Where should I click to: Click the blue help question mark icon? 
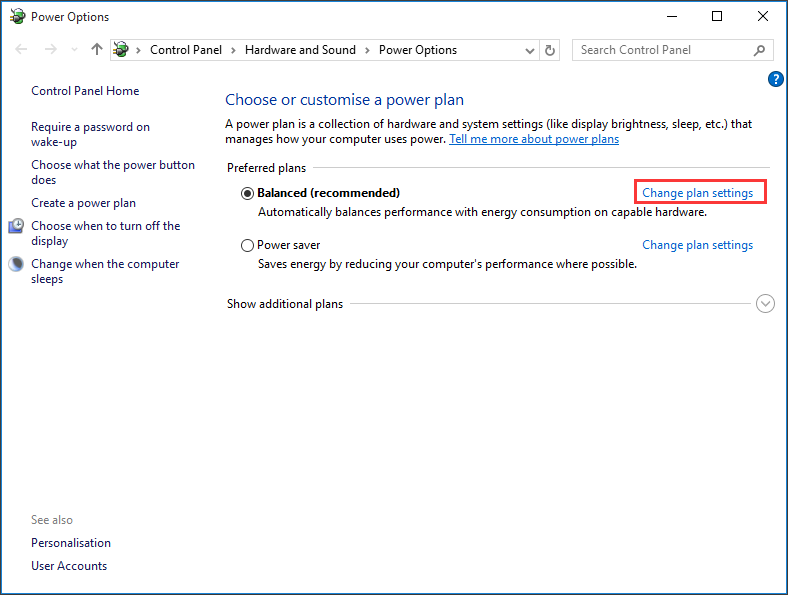(x=775, y=79)
